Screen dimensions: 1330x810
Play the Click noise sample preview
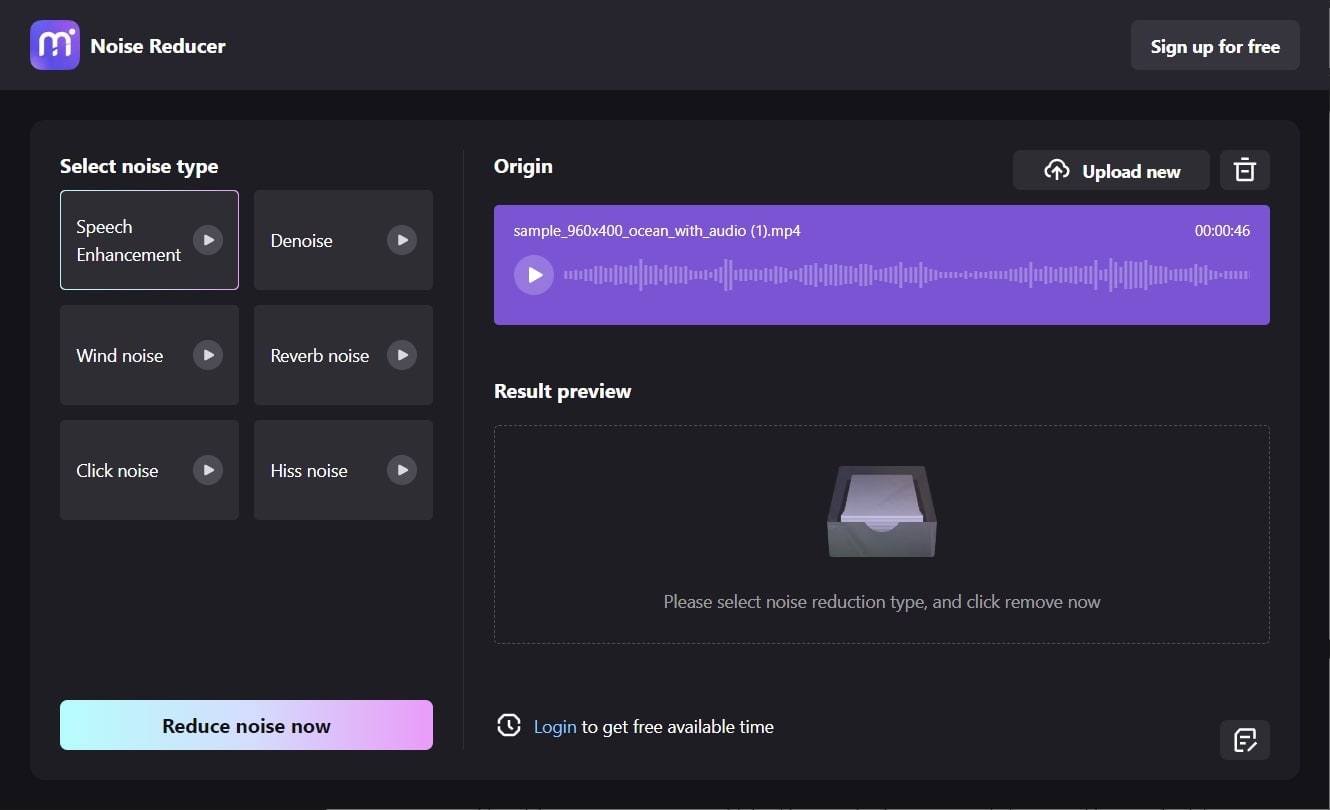tap(207, 470)
